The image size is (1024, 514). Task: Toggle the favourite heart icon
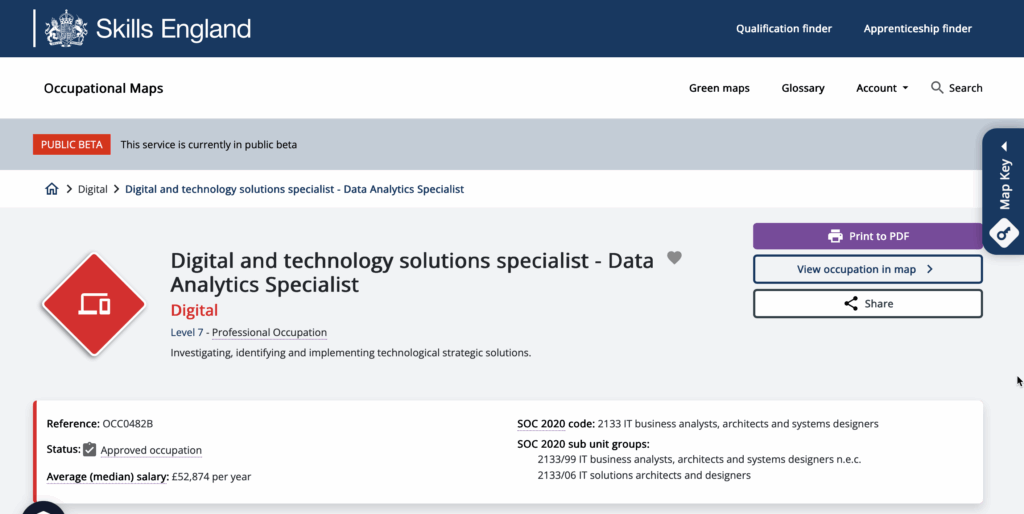[674, 258]
